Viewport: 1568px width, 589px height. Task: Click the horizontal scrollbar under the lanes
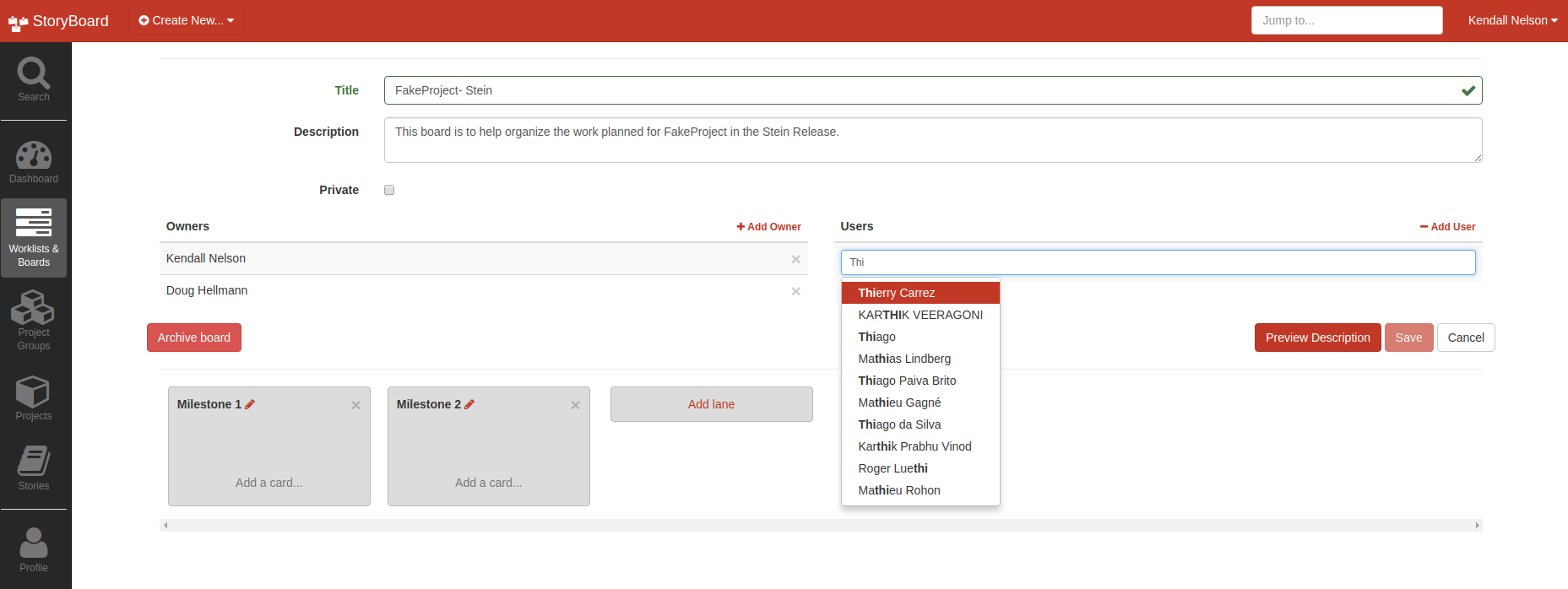click(820, 525)
